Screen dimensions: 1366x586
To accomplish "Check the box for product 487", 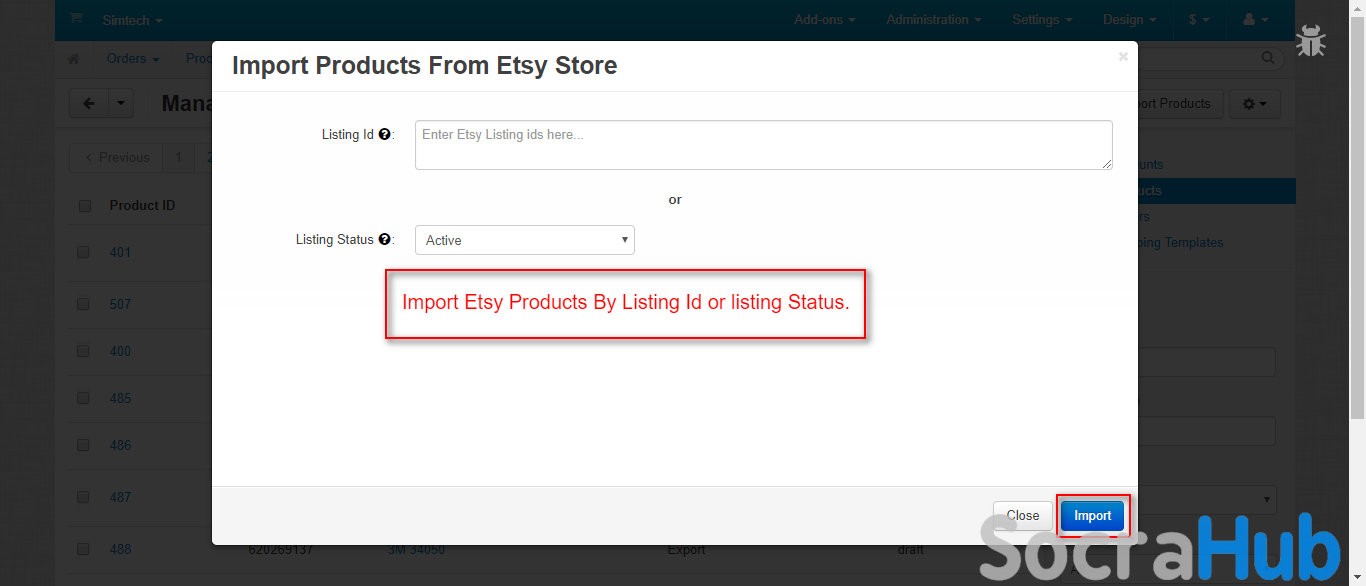I will click(x=84, y=497).
